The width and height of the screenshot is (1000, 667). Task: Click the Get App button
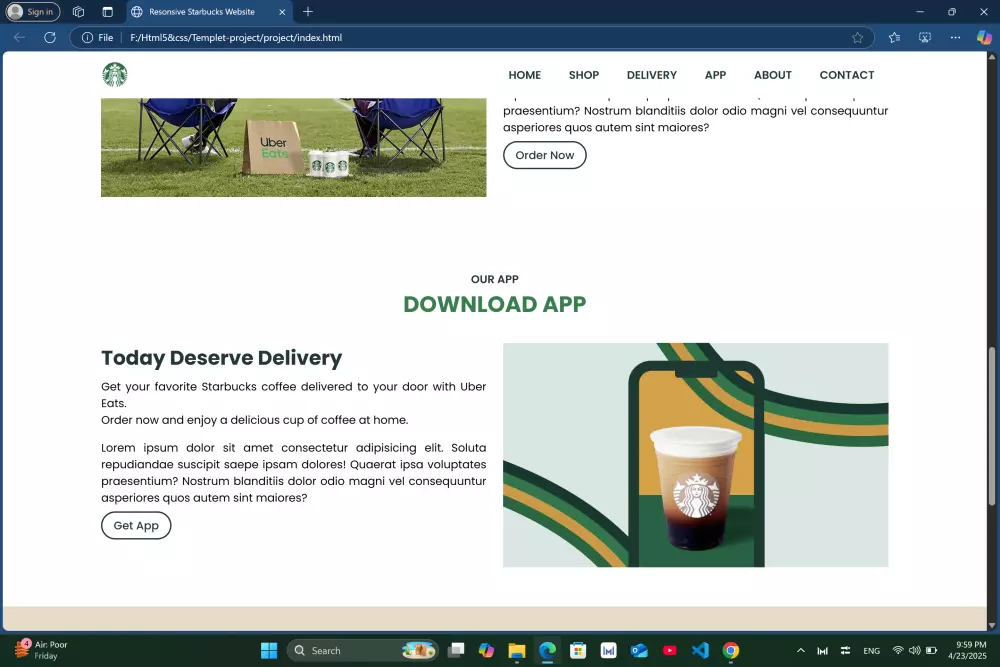(x=136, y=525)
